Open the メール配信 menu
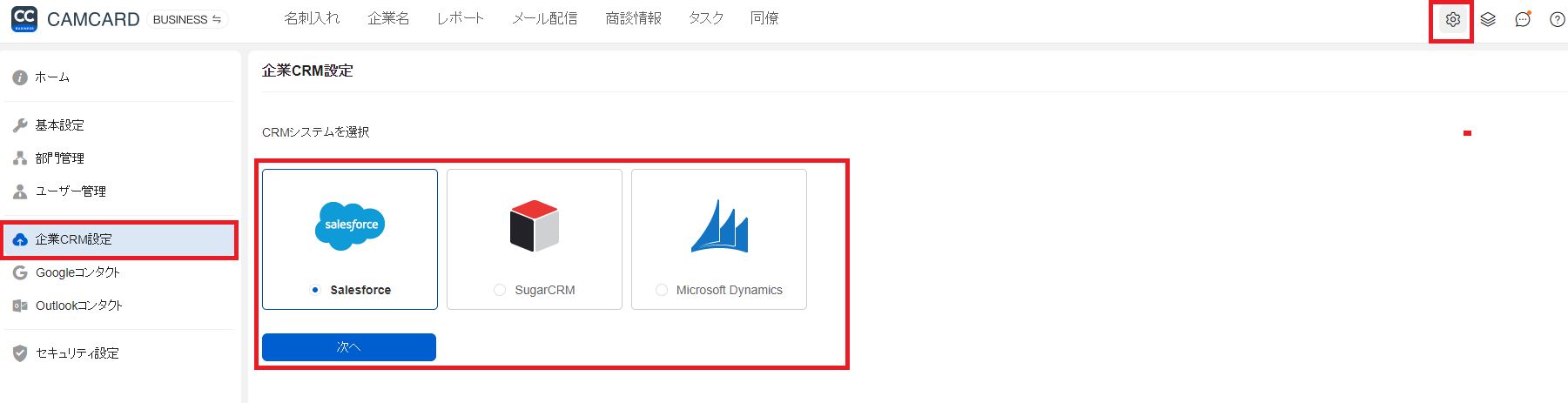This screenshot has height=403, width=1568. pyautogui.click(x=545, y=18)
